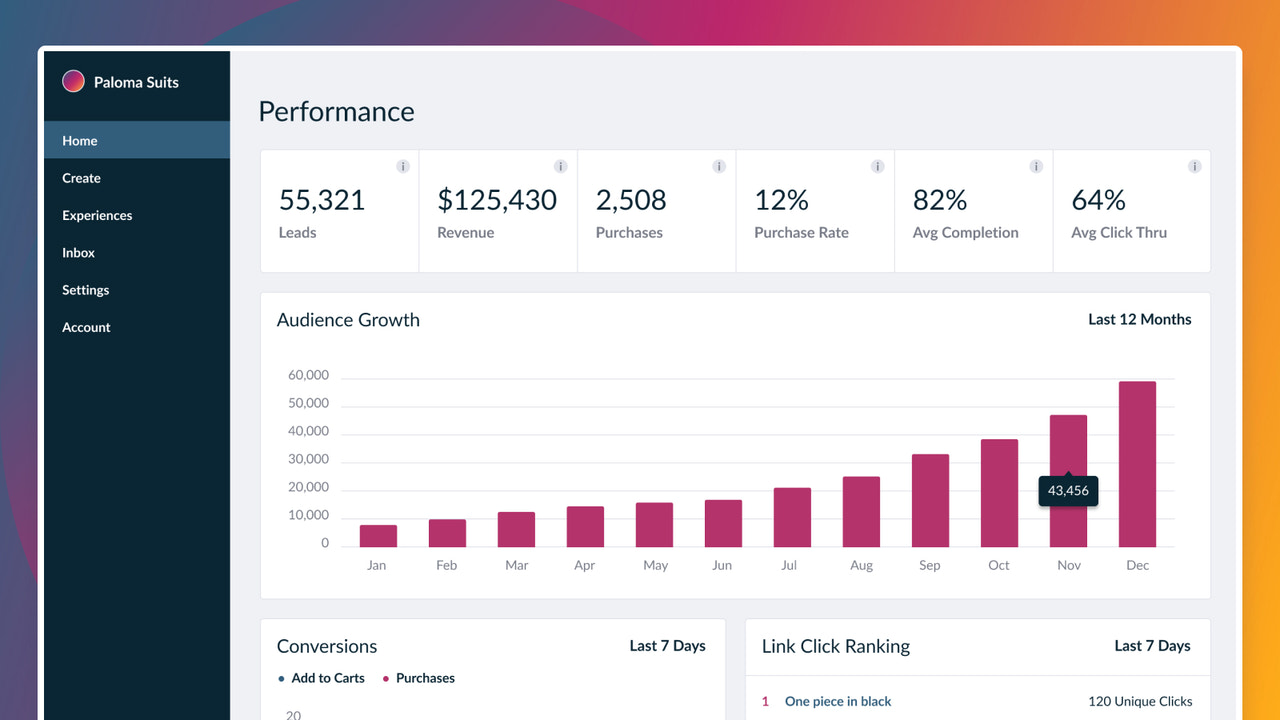Open the Purchases metric info icon
Viewport: 1280px width, 720px height.
[719, 166]
